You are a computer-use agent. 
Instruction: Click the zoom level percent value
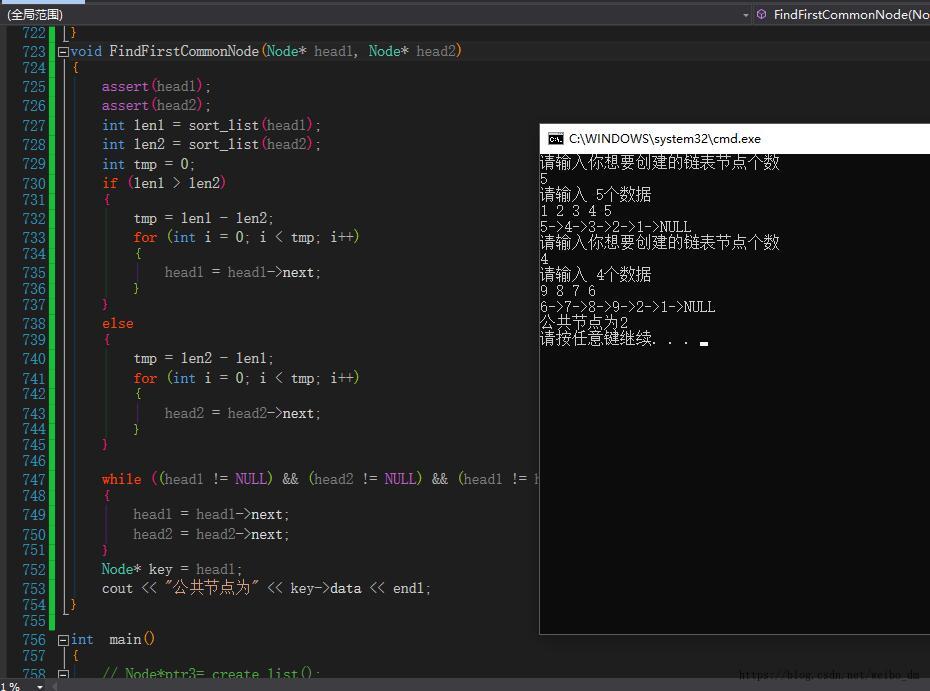coord(10,686)
